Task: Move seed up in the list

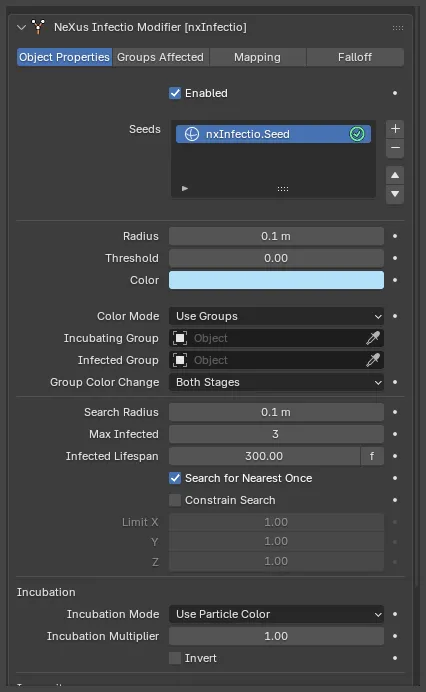Action: click(x=395, y=176)
